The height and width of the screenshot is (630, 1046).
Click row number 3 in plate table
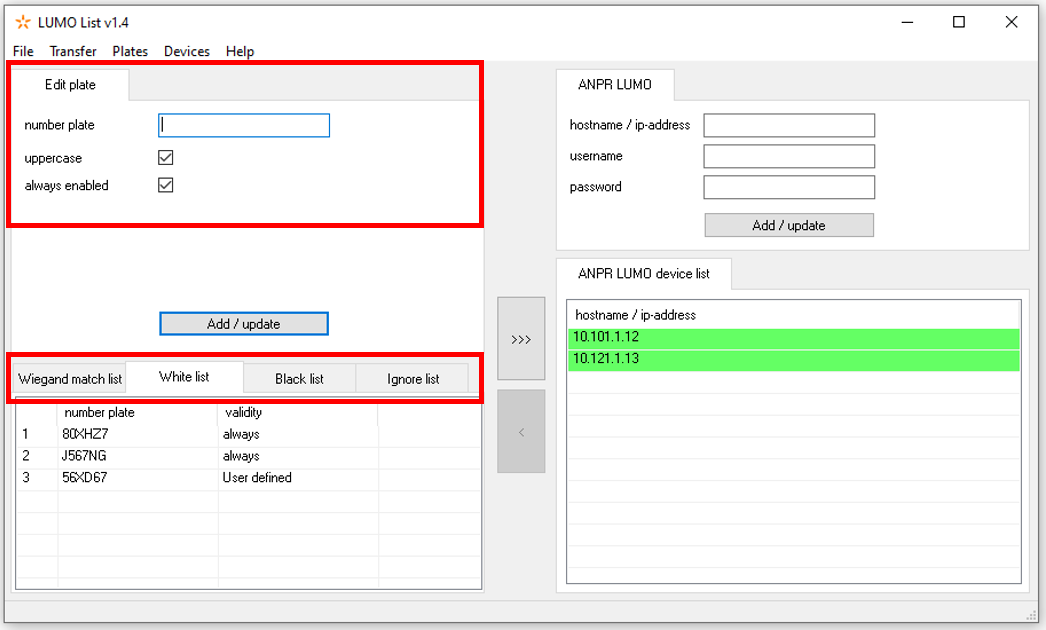(26, 477)
